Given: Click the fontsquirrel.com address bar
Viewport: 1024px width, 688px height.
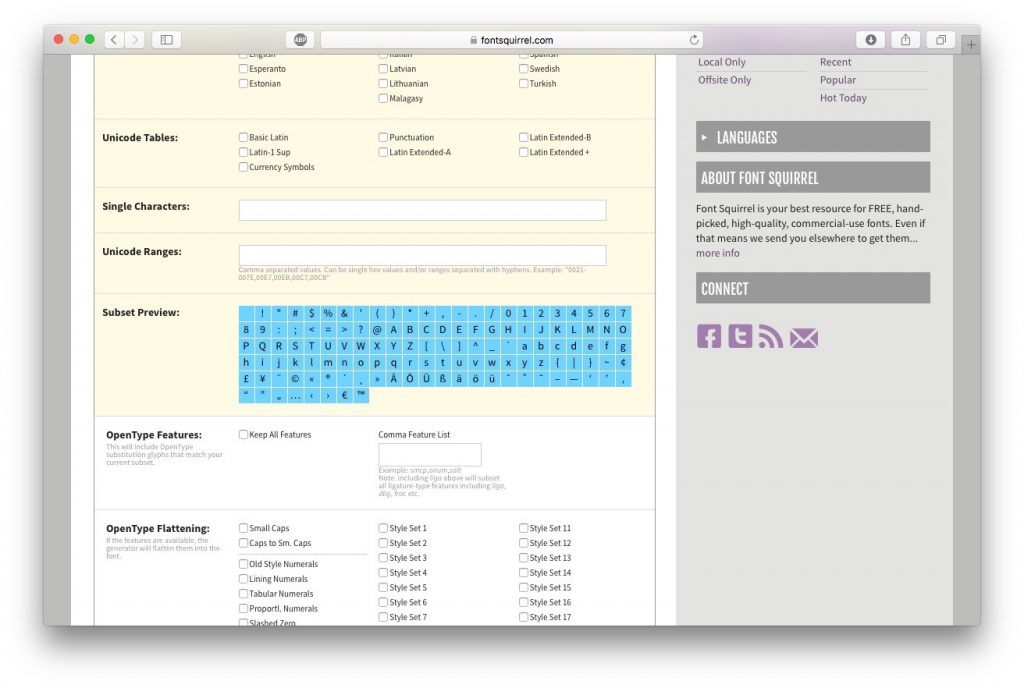Looking at the screenshot, I should point(511,40).
